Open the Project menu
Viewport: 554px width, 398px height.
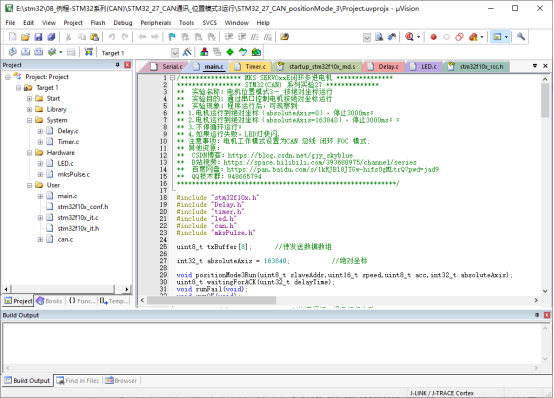(x=73, y=23)
